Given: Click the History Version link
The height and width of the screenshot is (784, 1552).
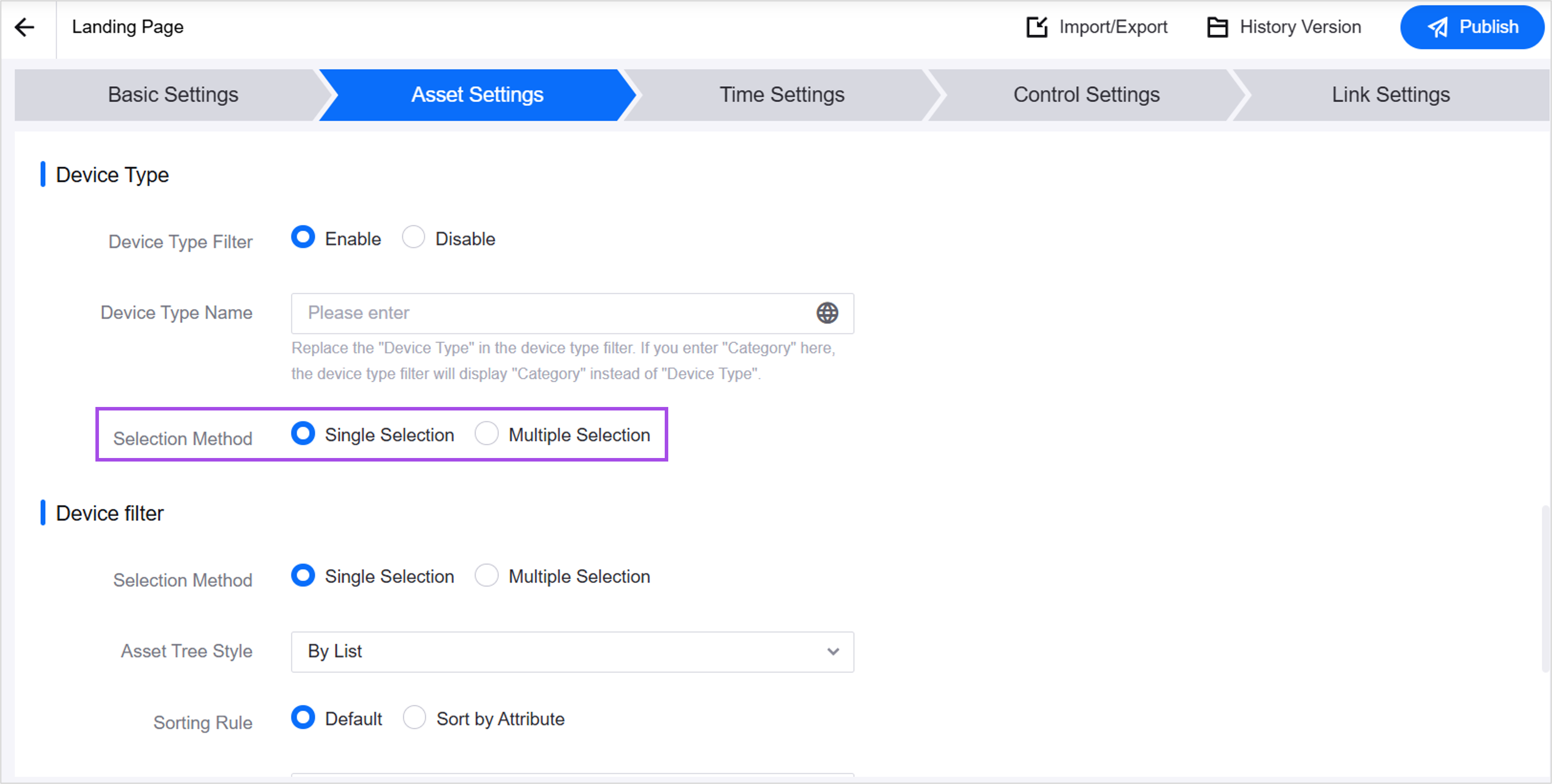Looking at the screenshot, I should tap(1300, 27).
